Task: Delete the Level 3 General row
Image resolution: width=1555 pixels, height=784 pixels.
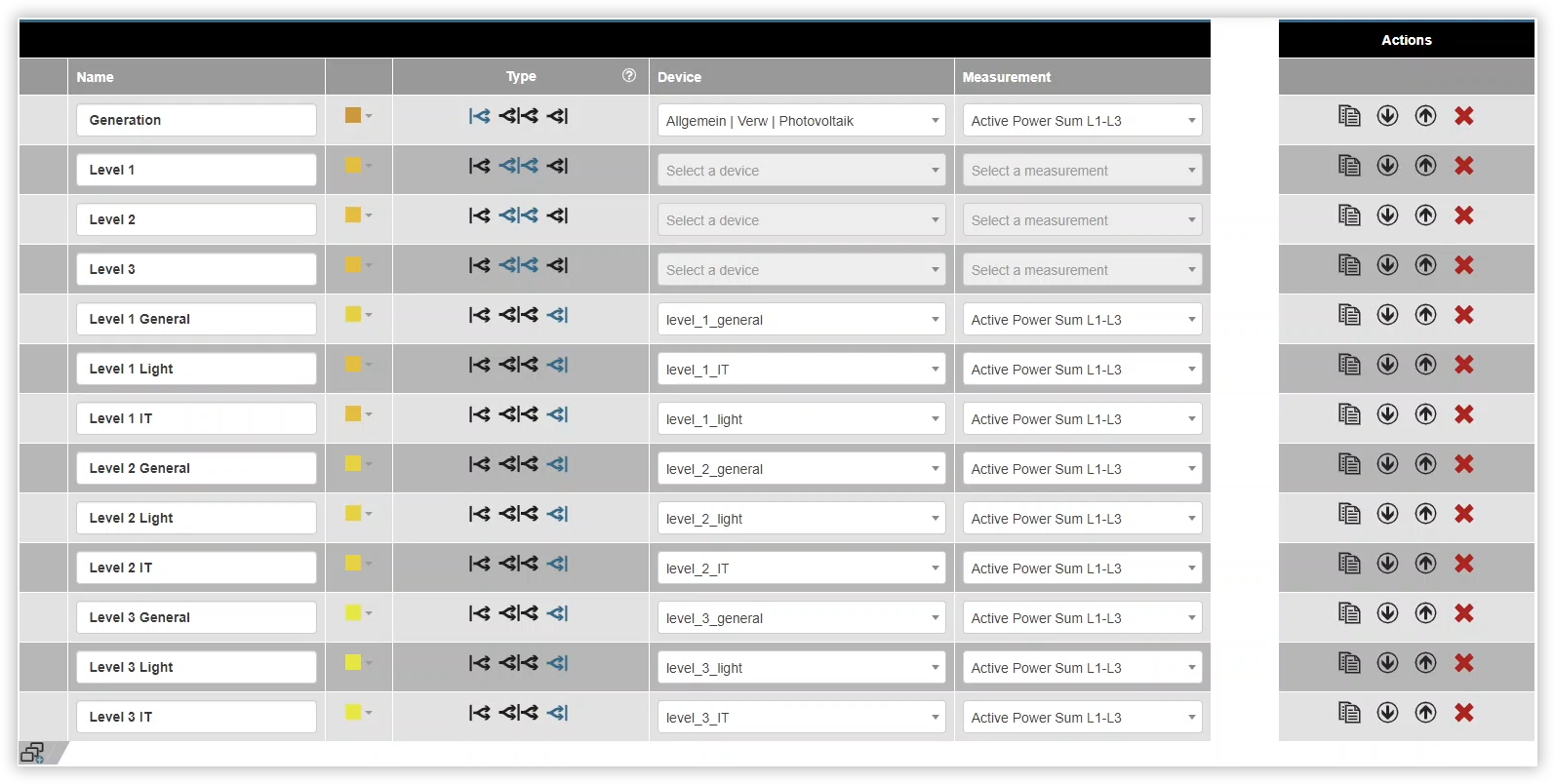Action: [x=1463, y=613]
